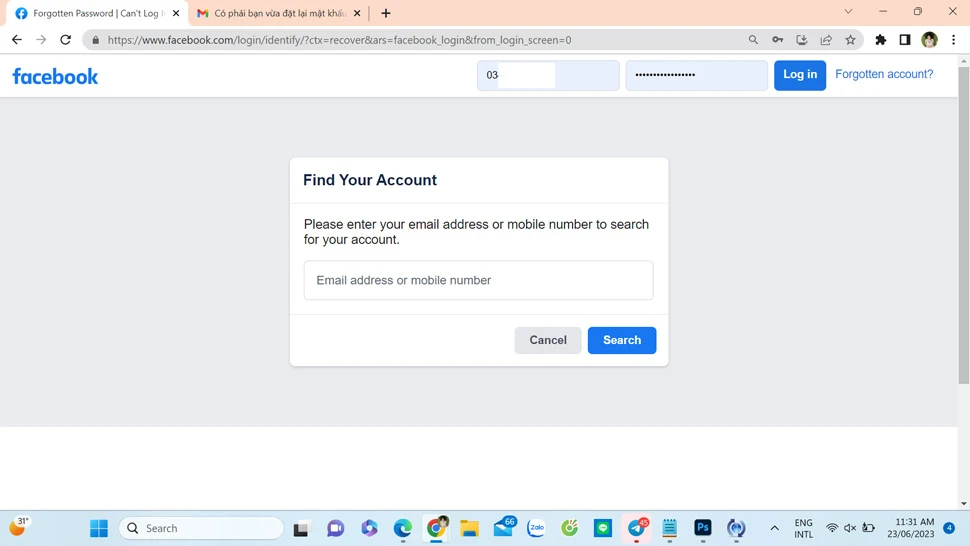Open the Mail app with 66 badge
The height and width of the screenshot is (546, 970).
504,527
